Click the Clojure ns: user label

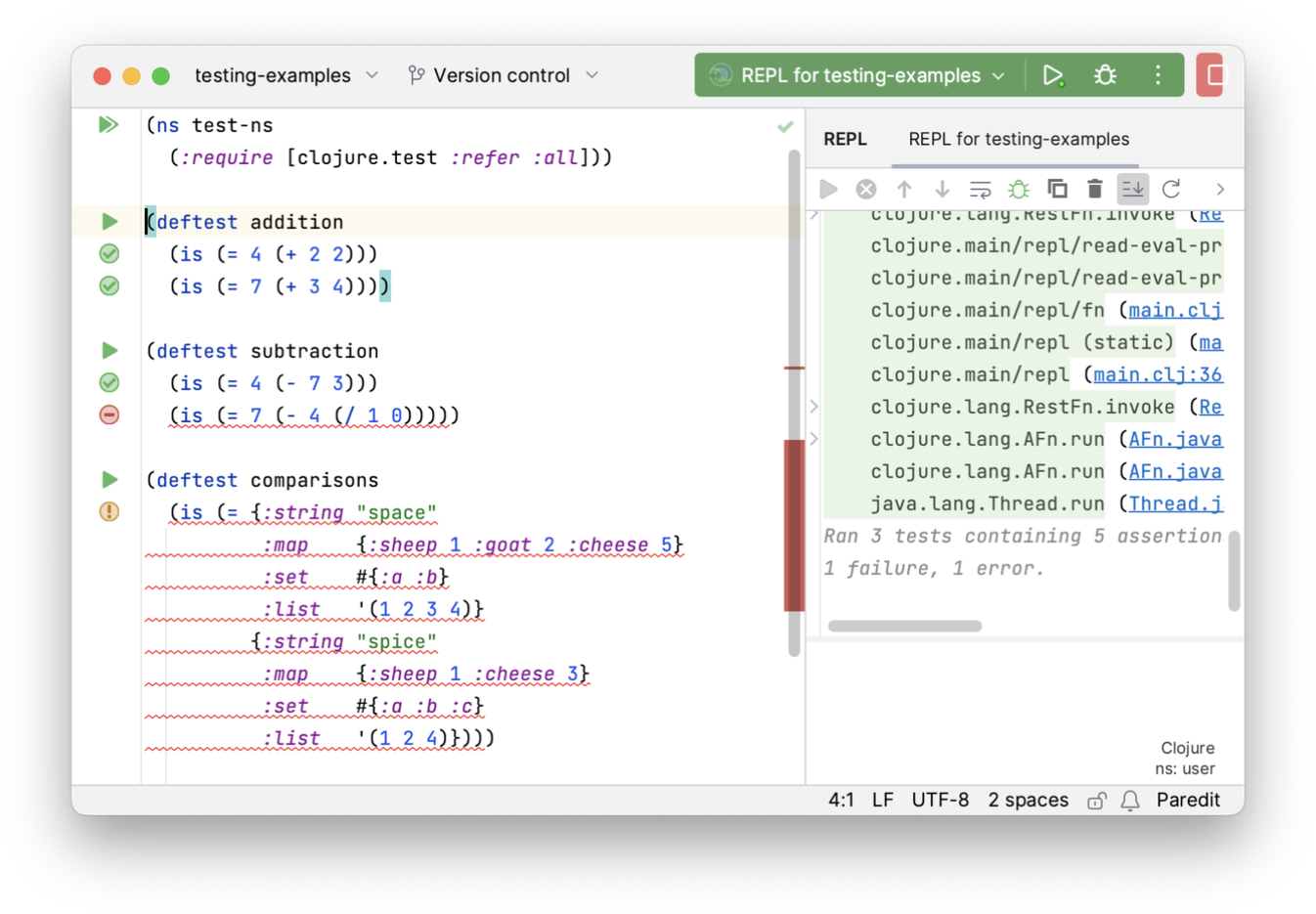1185,759
